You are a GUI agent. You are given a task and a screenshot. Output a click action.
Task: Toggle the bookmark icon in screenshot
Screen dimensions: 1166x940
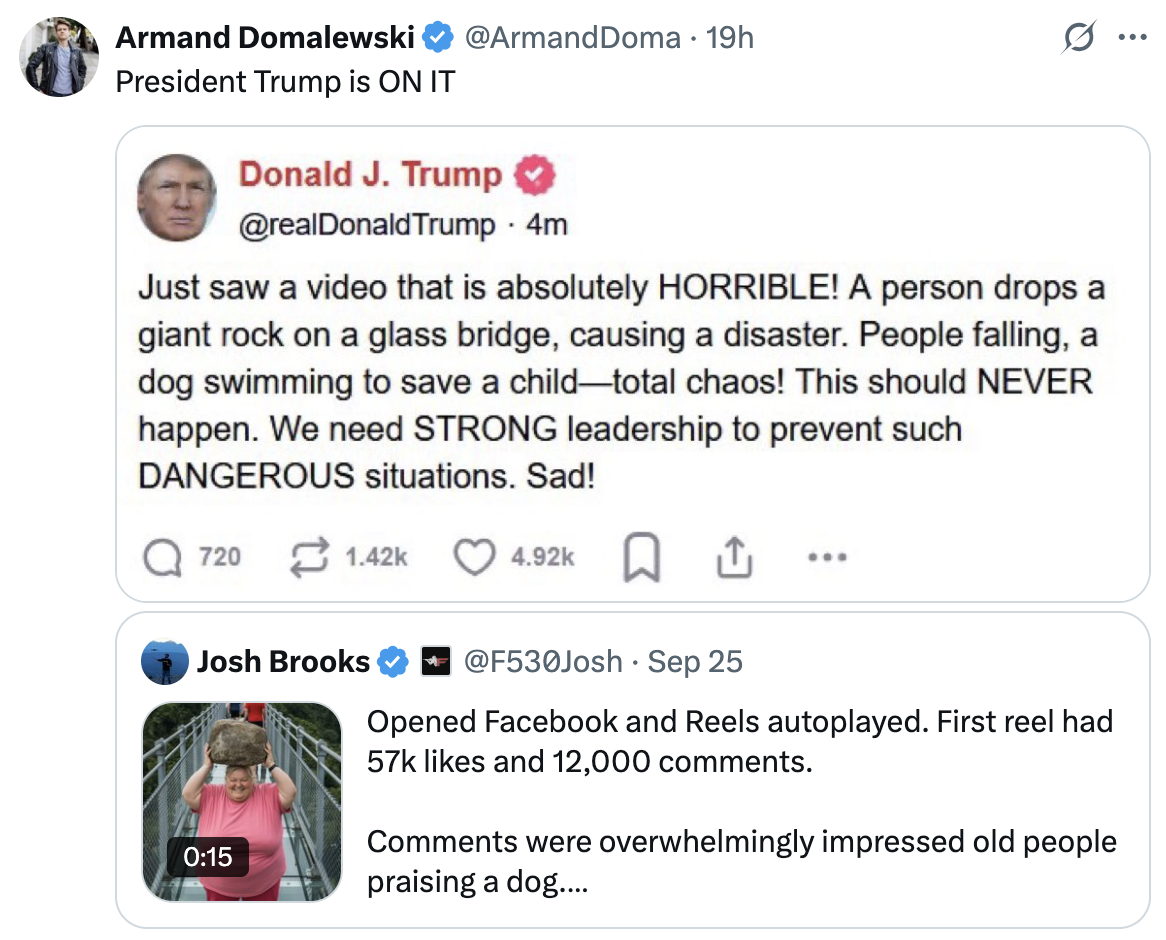[641, 558]
